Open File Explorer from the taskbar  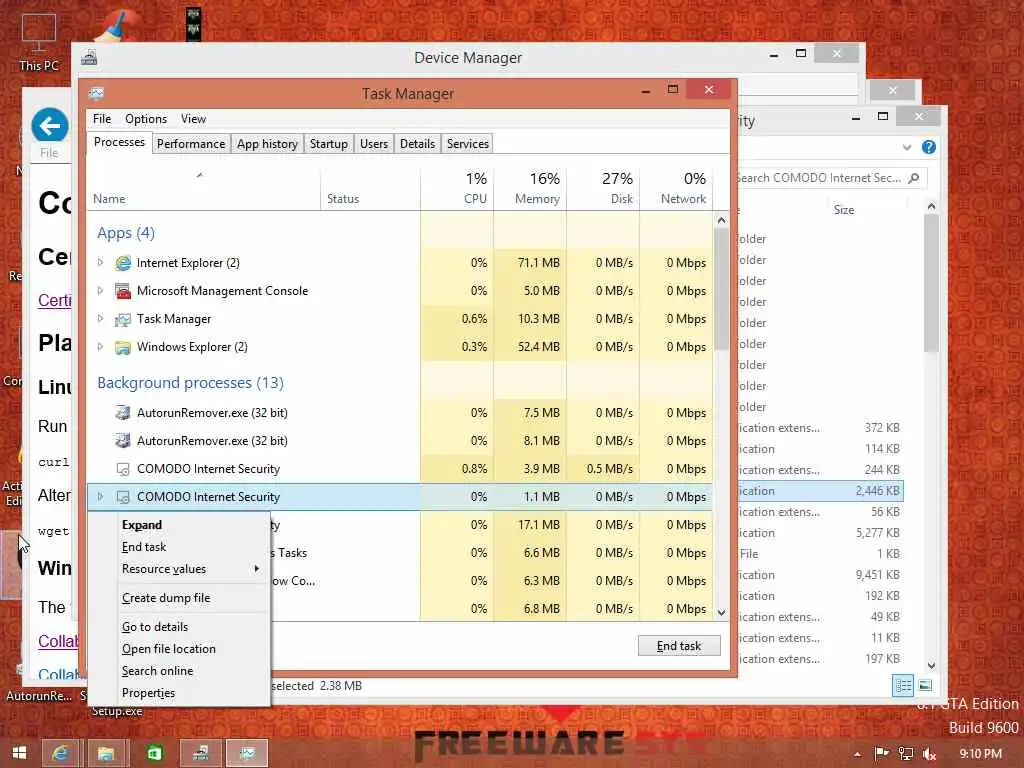(106, 753)
